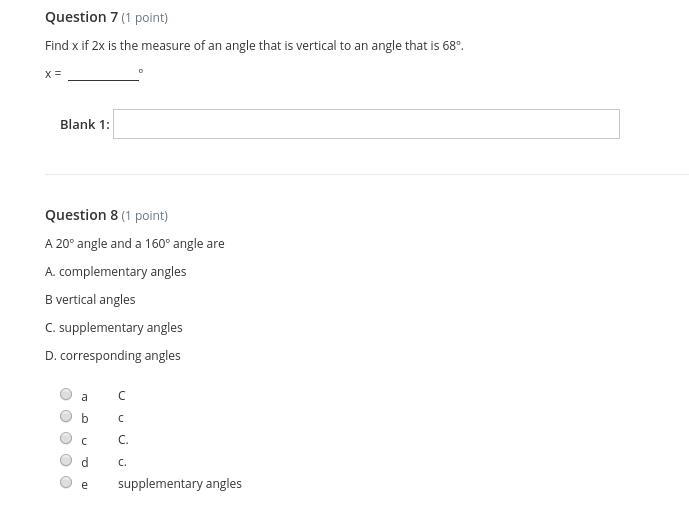Click '(1 point)' next to Question 7
Image resolution: width=689 pixels, height=530 pixels.
pyautogui.click(x=145, y=18)
